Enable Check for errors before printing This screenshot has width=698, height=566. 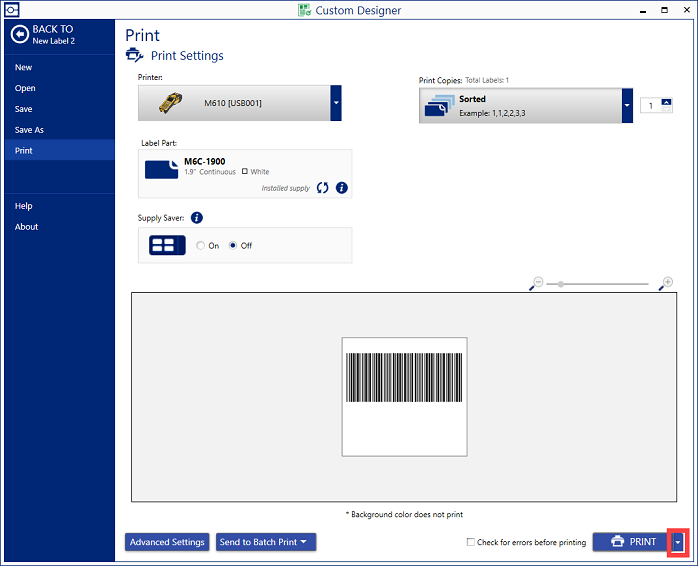tap(471, 542)
